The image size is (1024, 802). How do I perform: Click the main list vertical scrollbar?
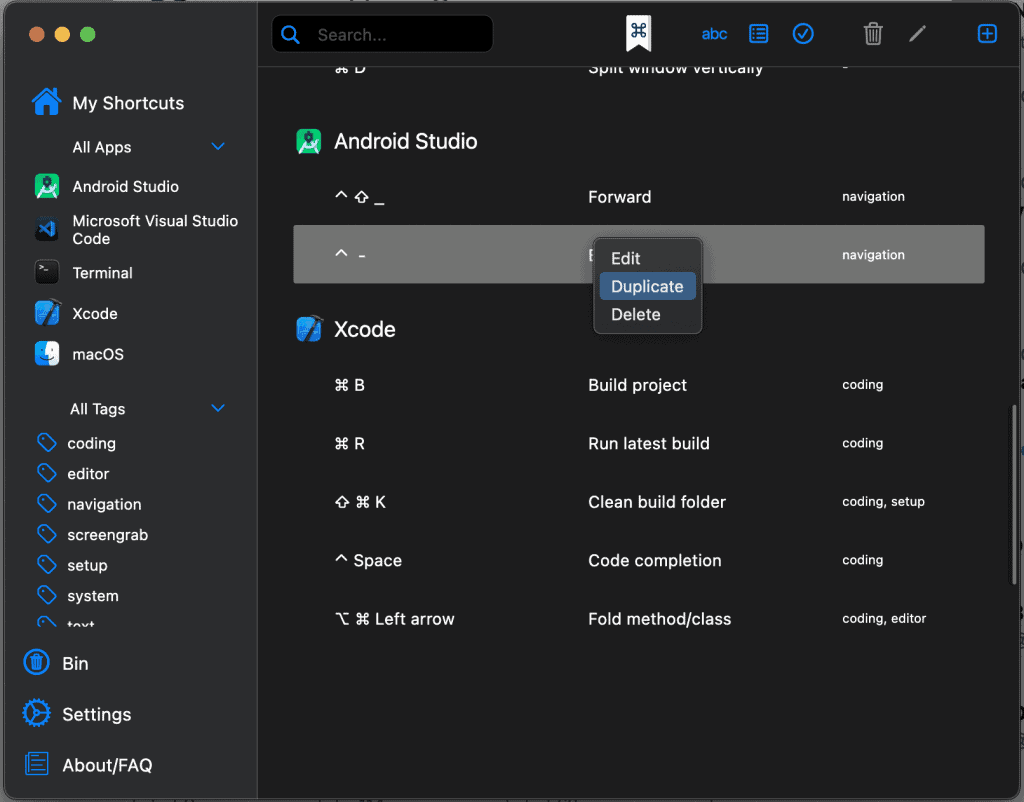pyautogui.click(x=1014, y=494)
